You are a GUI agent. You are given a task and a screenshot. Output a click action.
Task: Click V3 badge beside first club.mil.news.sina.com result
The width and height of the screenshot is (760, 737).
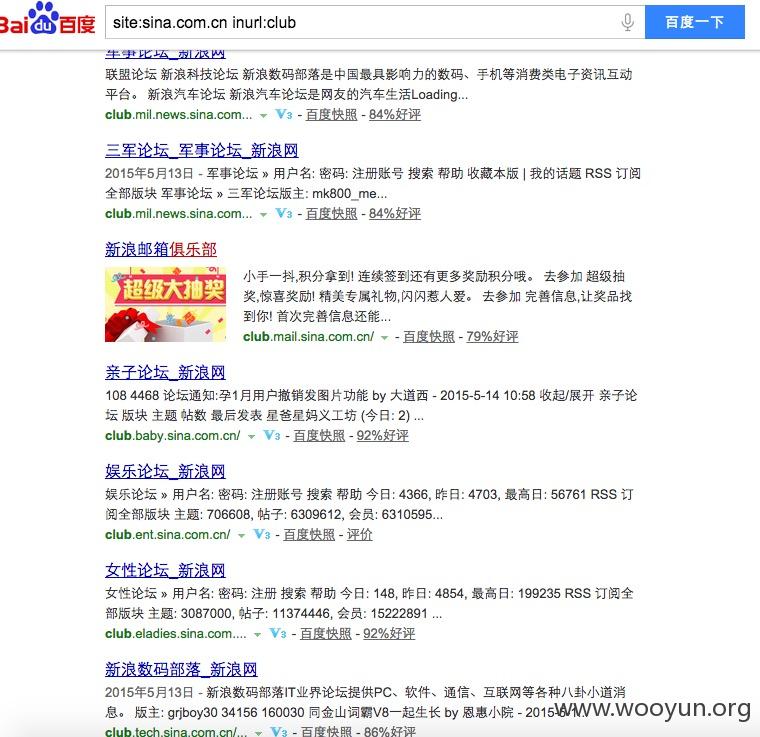284,114
